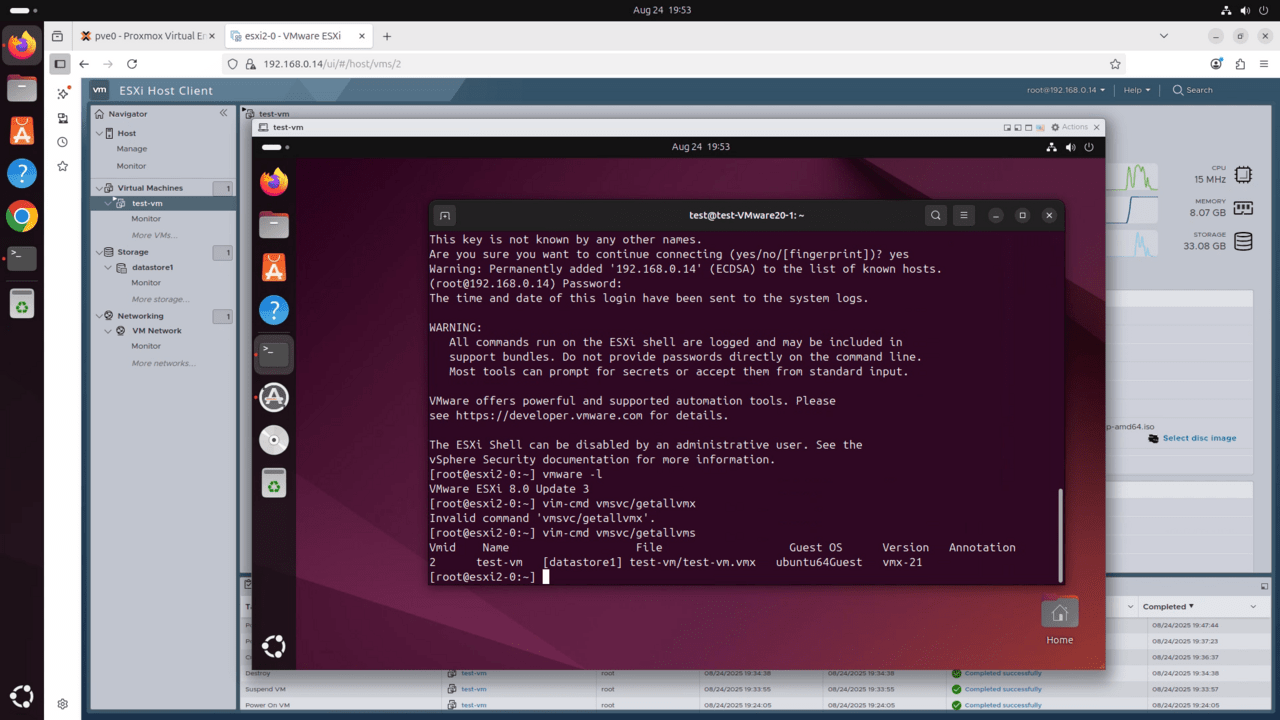
Task: Show applications grid in host dock
Action: 22,696
